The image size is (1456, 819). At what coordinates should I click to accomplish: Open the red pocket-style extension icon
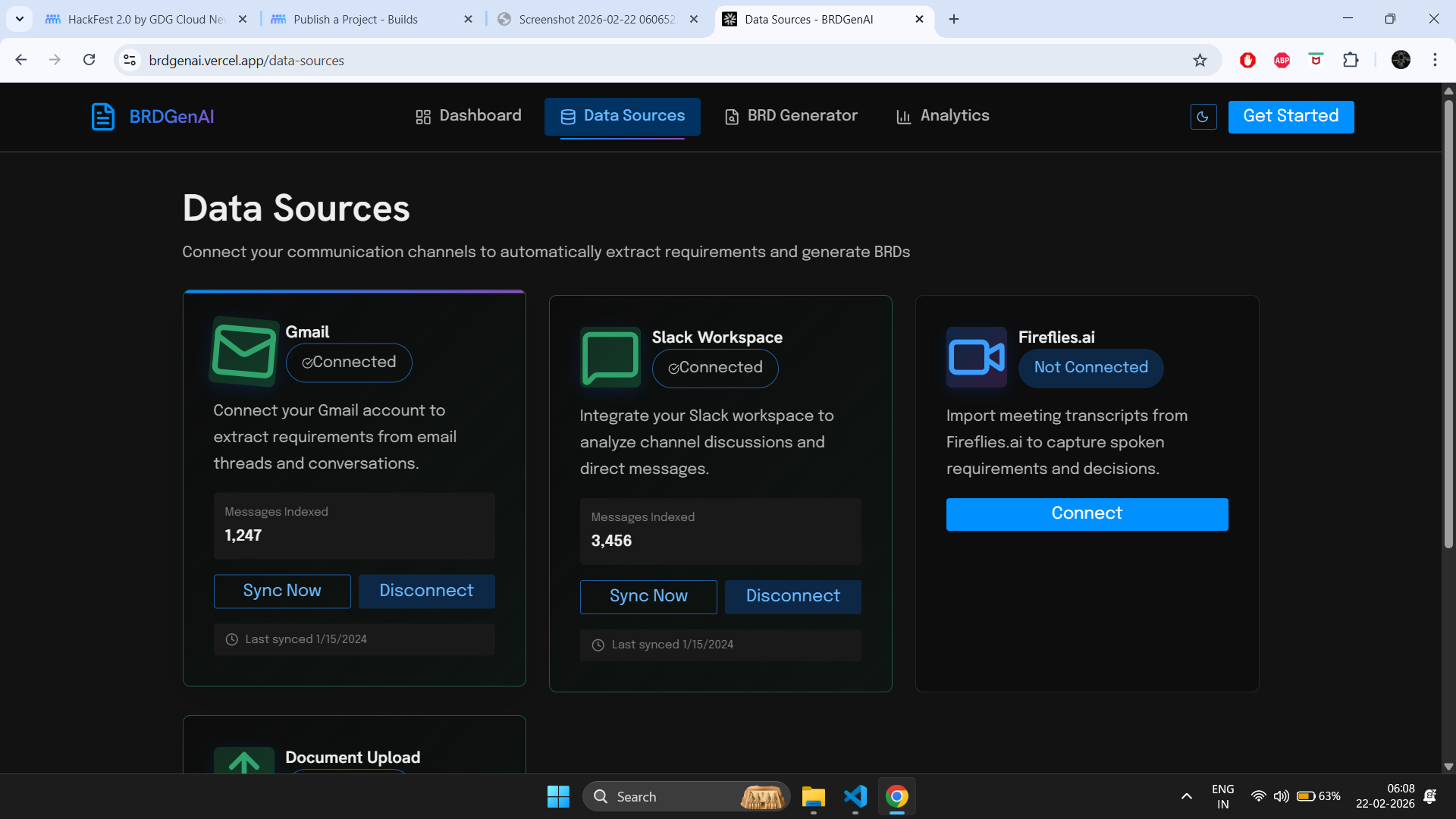click(x=1316, y=60)
